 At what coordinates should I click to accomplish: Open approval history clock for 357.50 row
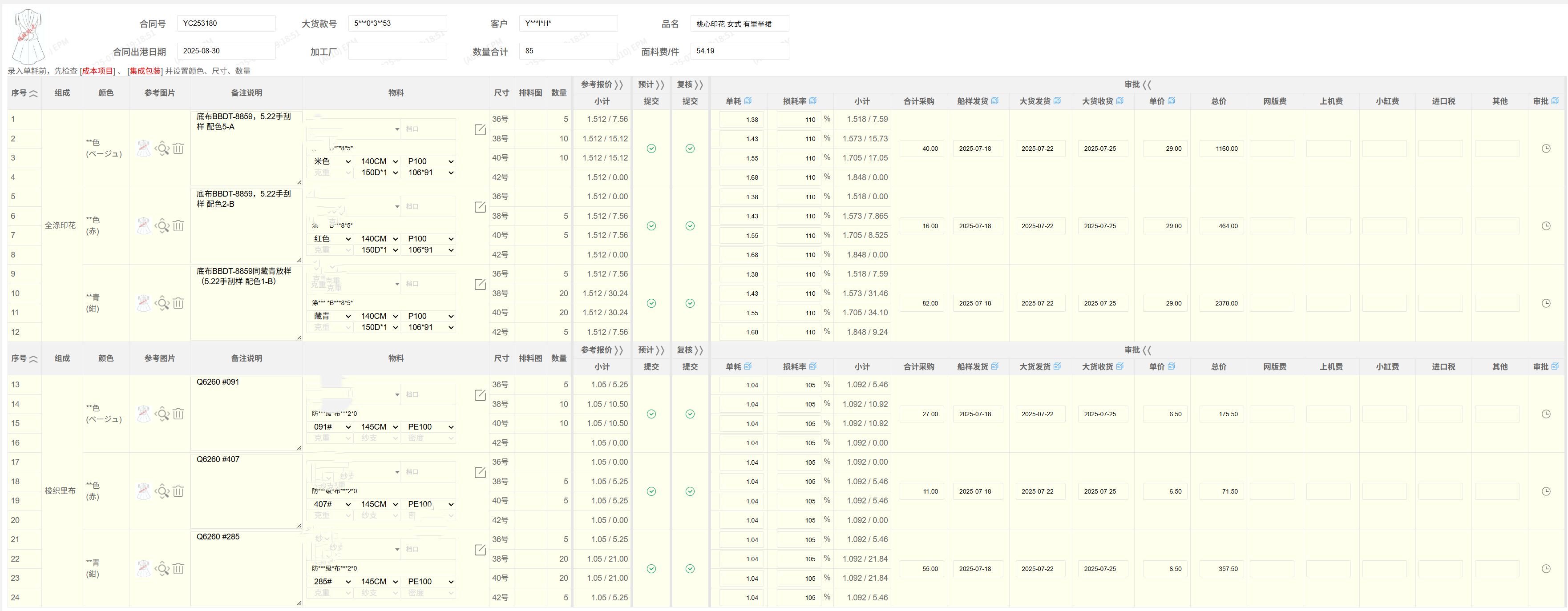coord(1546,568)
